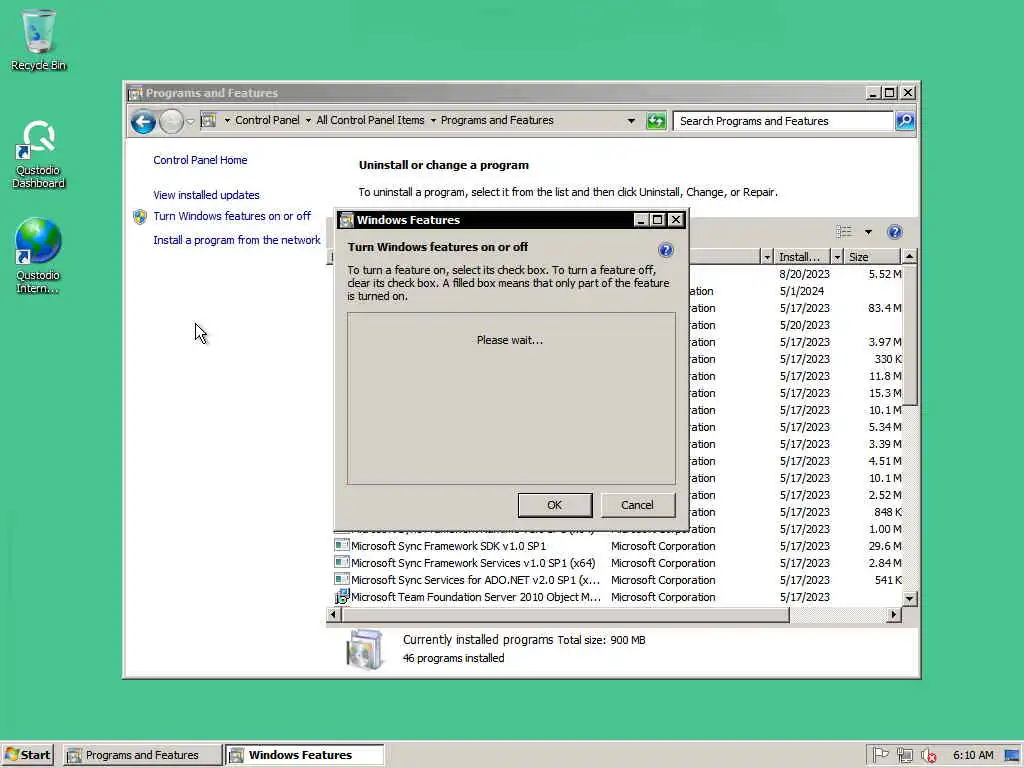Sort by the Size column header
This screenshot has height=768, width=1024.
(x=872, y=257)
